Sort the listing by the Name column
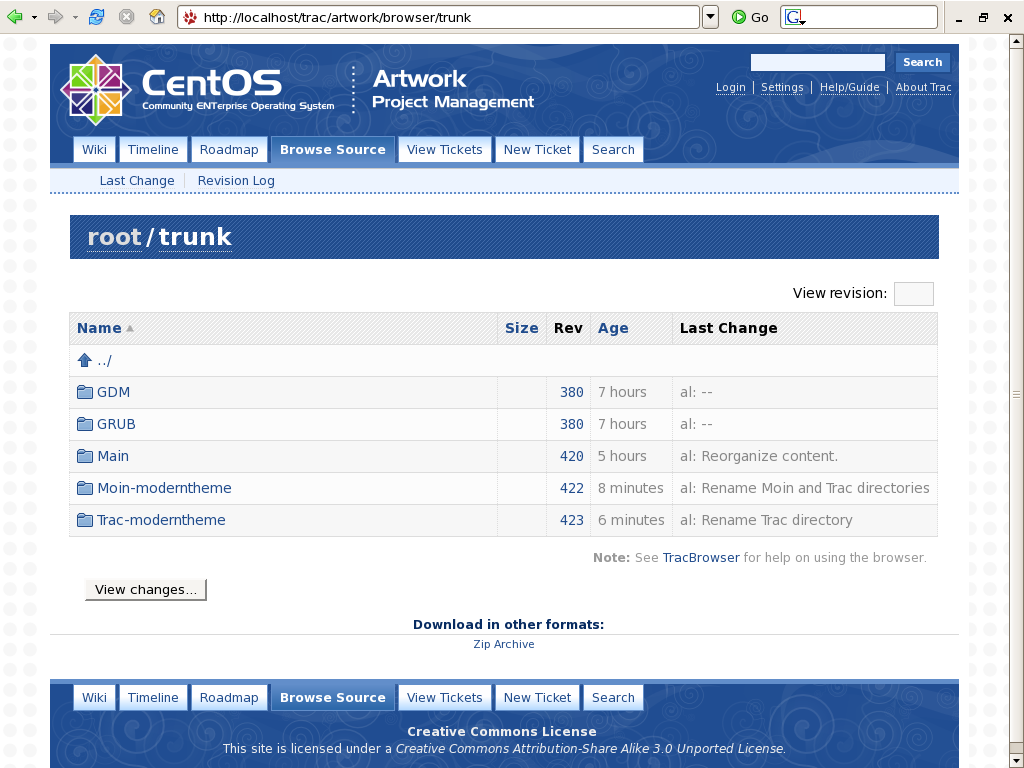The width and height of the screenshot is (1024, 768). (x=99, y=328)
